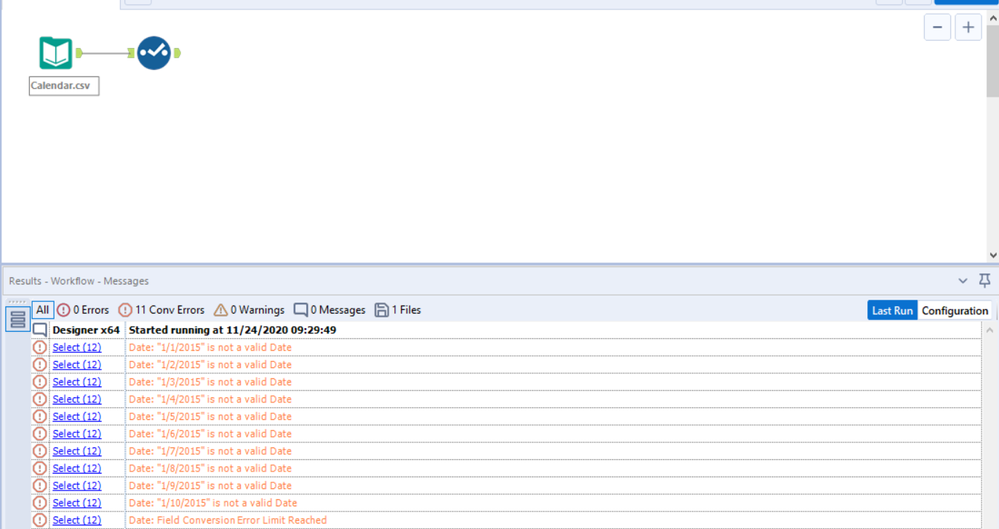Collapse the Results panel with chevron
The width and height of the screenshot is (999, 529).
click(x=963, y=280)
